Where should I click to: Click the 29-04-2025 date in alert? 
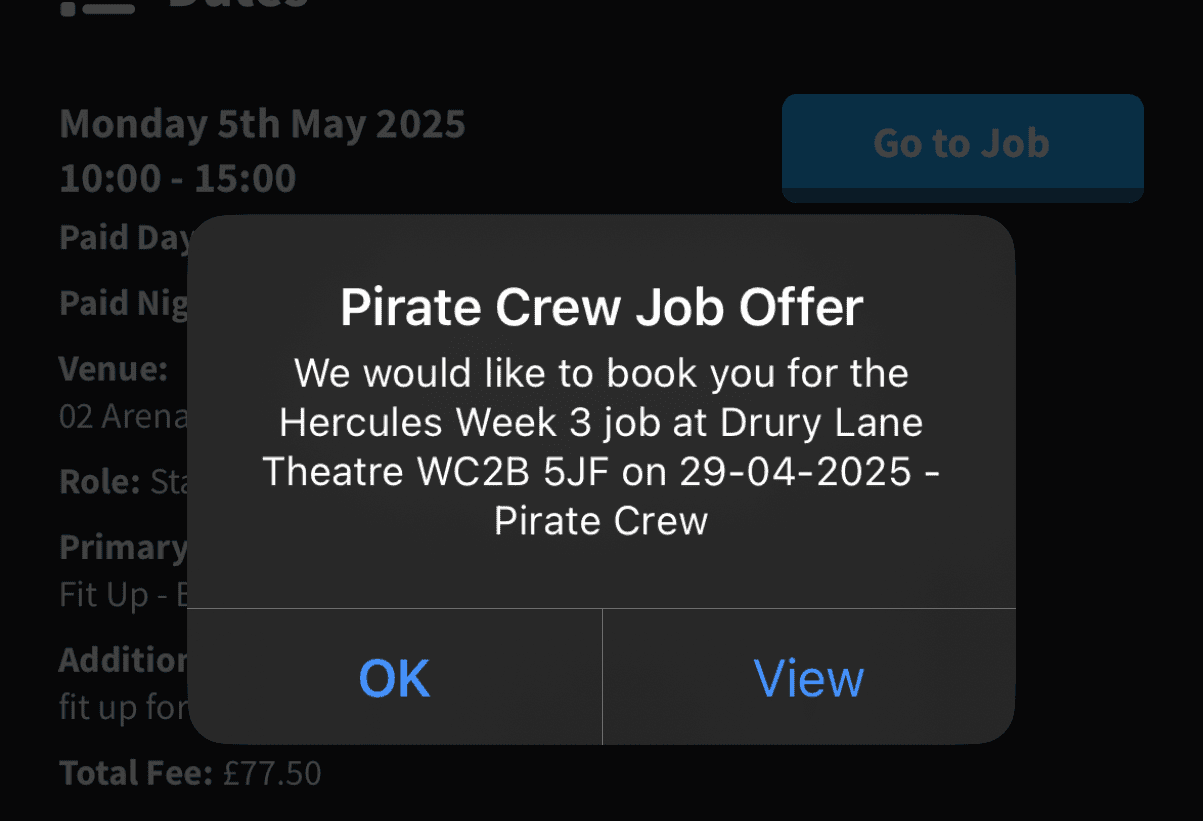tap(795, 470)
